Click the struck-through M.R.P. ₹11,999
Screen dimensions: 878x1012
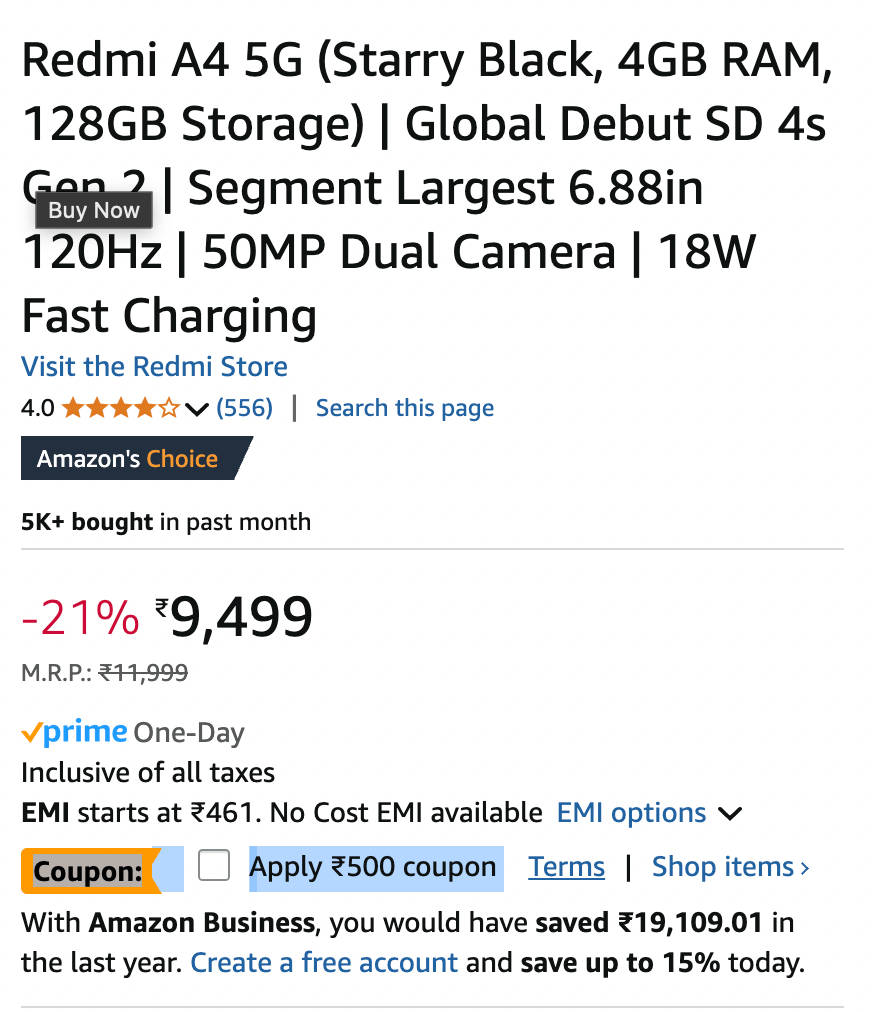click(143, 673)
